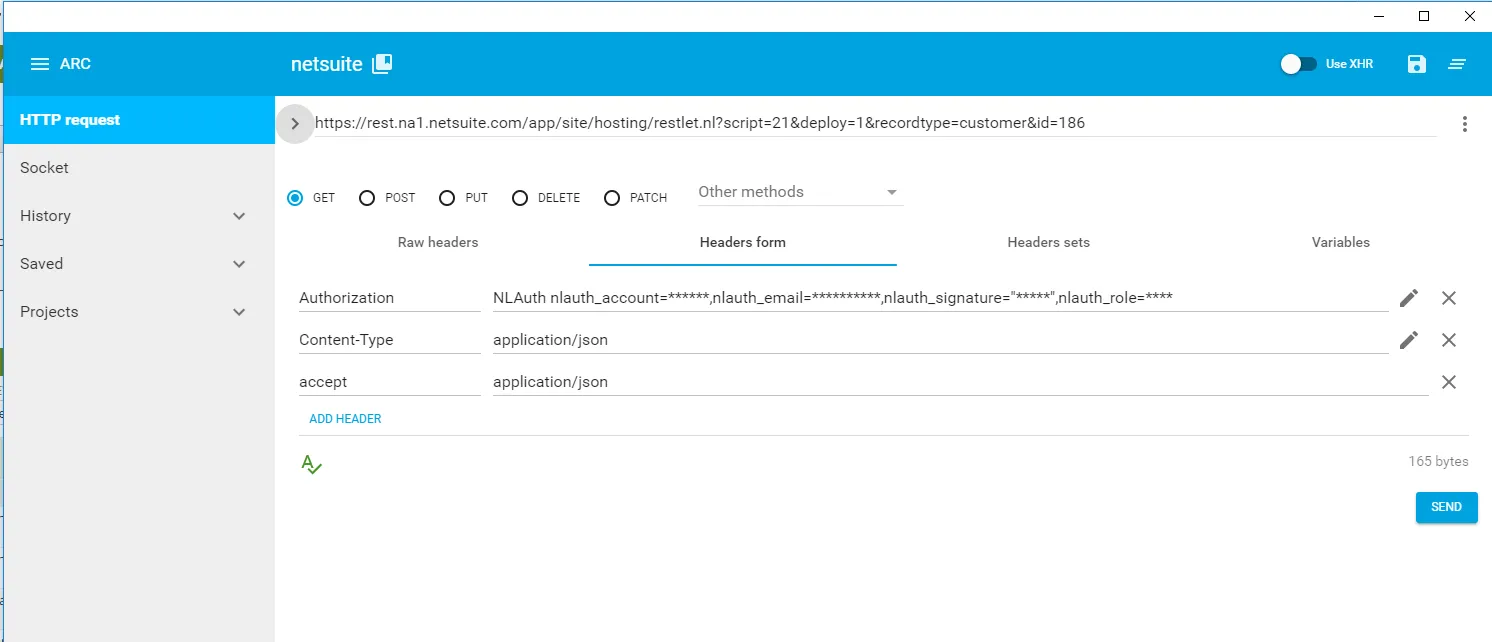Edit the Authorization header value with pencil
Screen dimensions: 1492x642
[x=1409, y=298]
